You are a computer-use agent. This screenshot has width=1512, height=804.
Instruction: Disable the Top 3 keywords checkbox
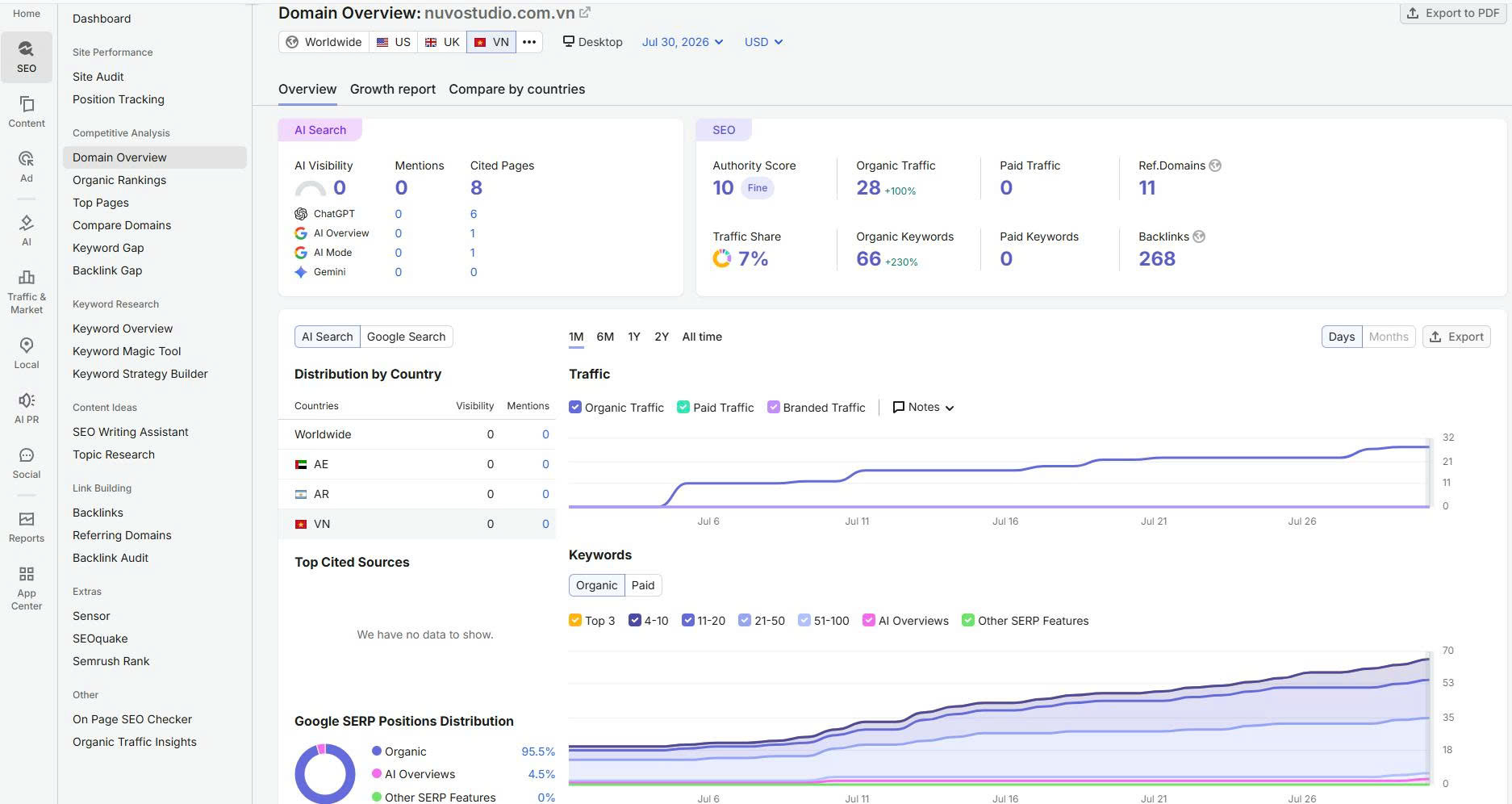pos(575,620)
